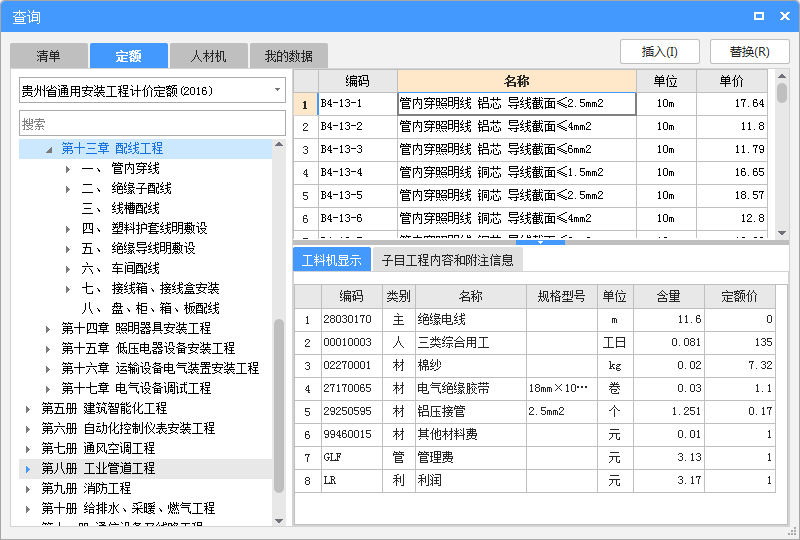Select 管理费 GLF row
Screen dimensions: 800x540
[535, 458]
